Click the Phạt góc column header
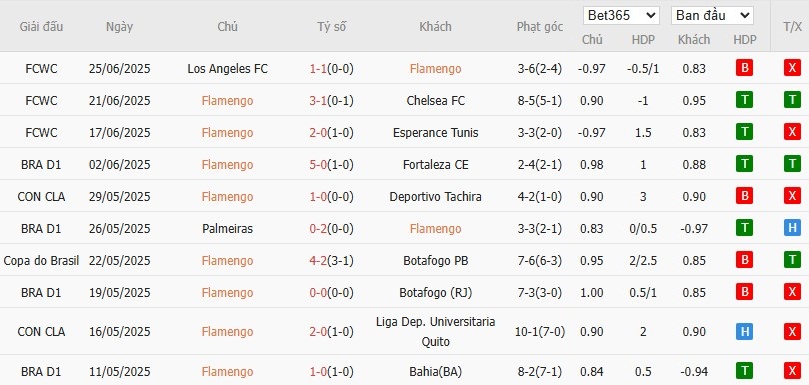Viewport: 809px width, 385px height. pyautogui.click(x=540, y=27)
